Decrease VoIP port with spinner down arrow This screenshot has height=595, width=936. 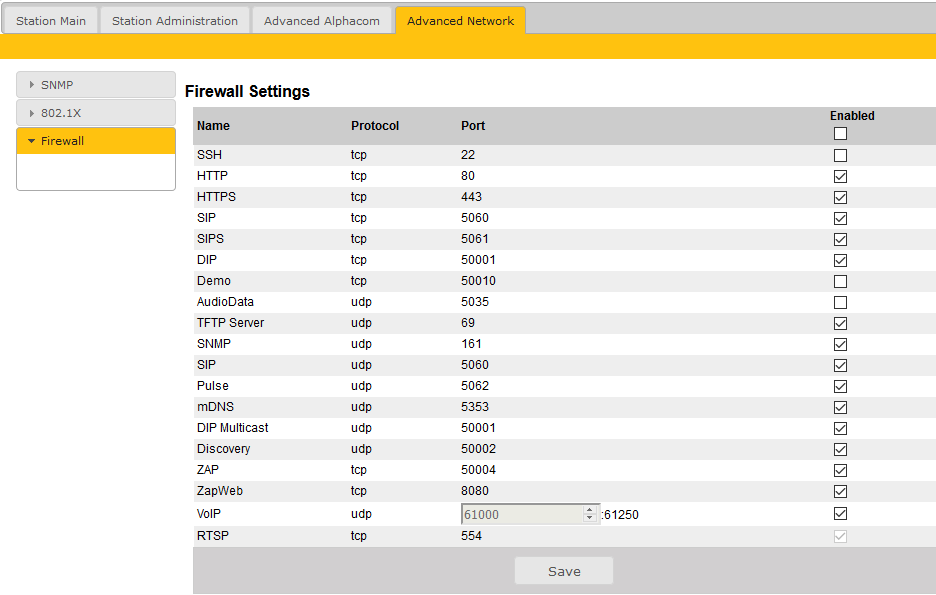click(590, 519)
